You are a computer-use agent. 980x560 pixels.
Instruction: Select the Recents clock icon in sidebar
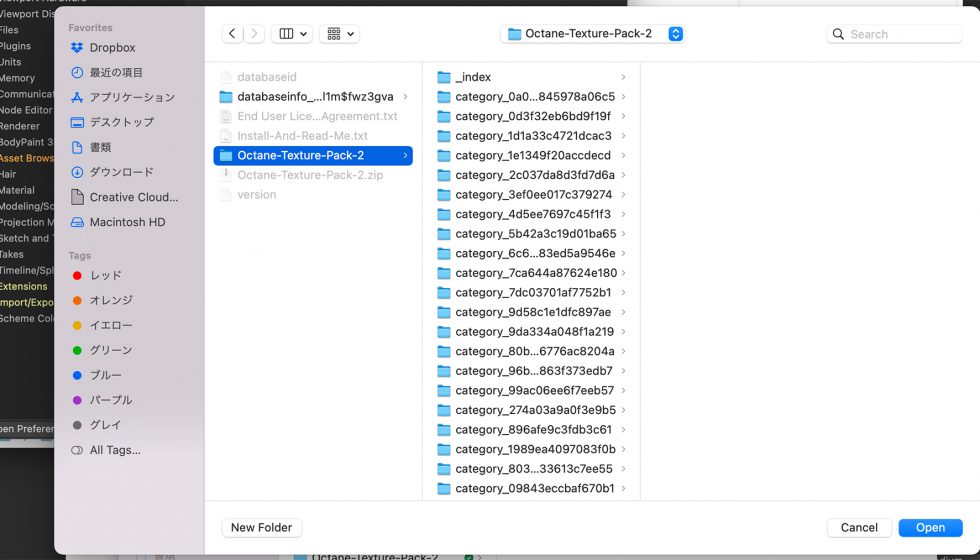pos(77,73)
